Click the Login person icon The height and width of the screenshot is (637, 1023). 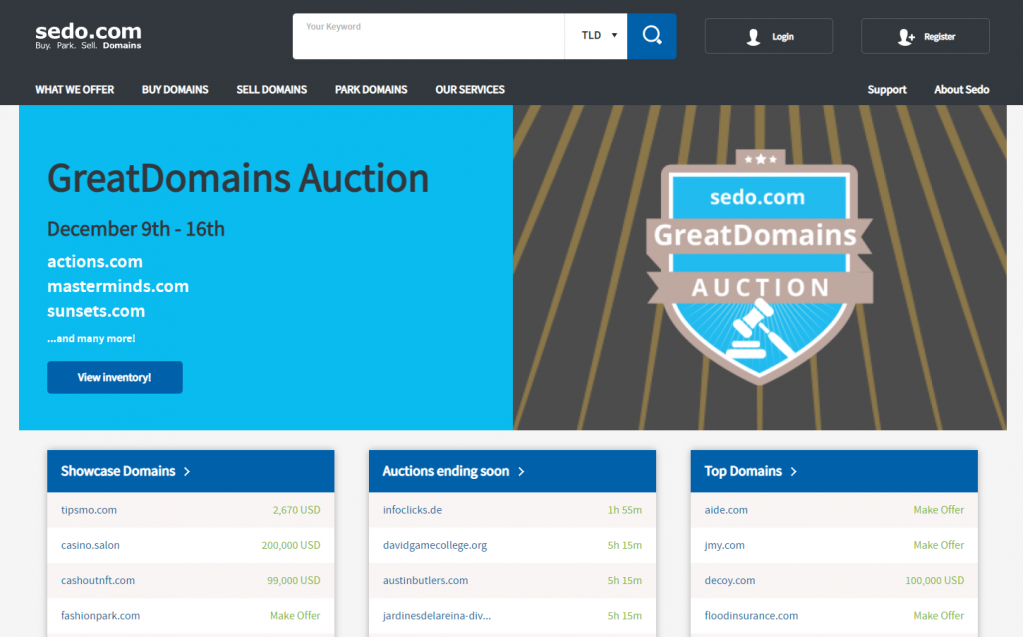[x=754, y=37]
